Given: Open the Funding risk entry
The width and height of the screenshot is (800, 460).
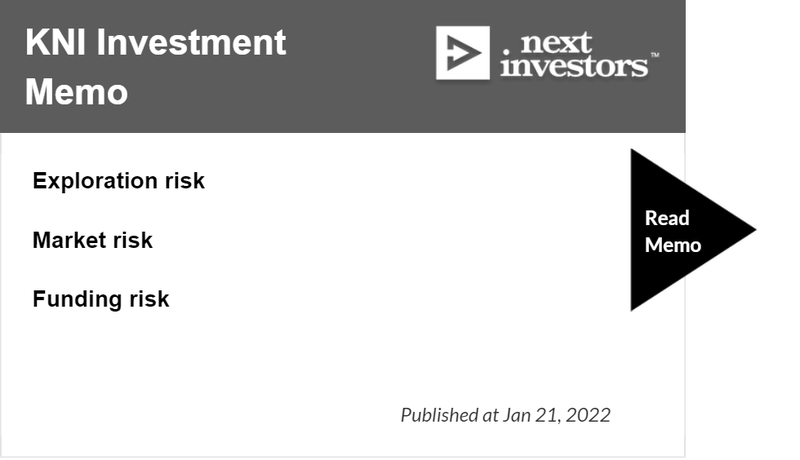Looking at the screenshot, I should [x=101, y=299].
